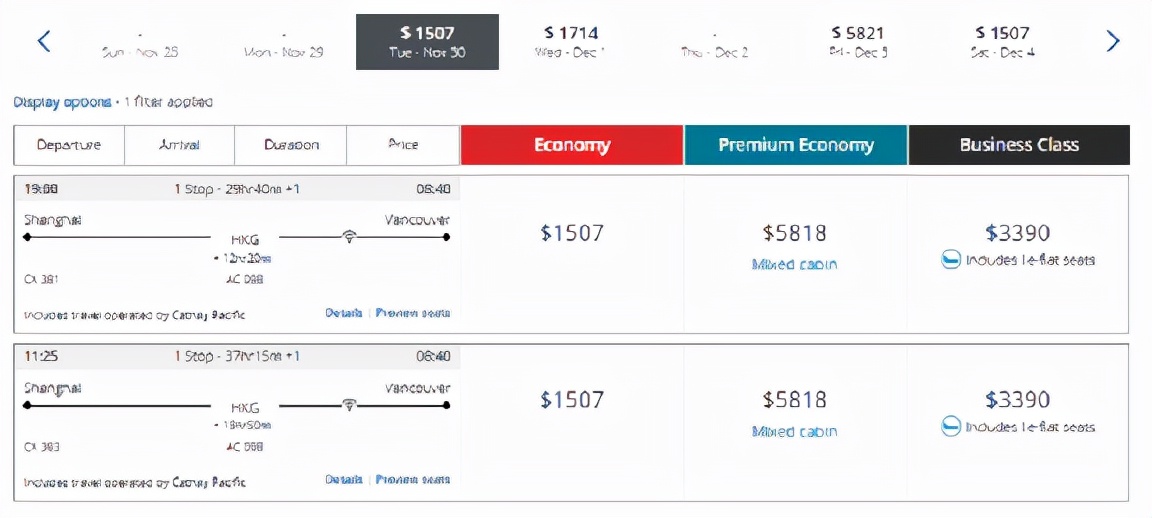Select Fri Dec 3 $5821 date
1152x518 pixels.
(x=857, y=42)
